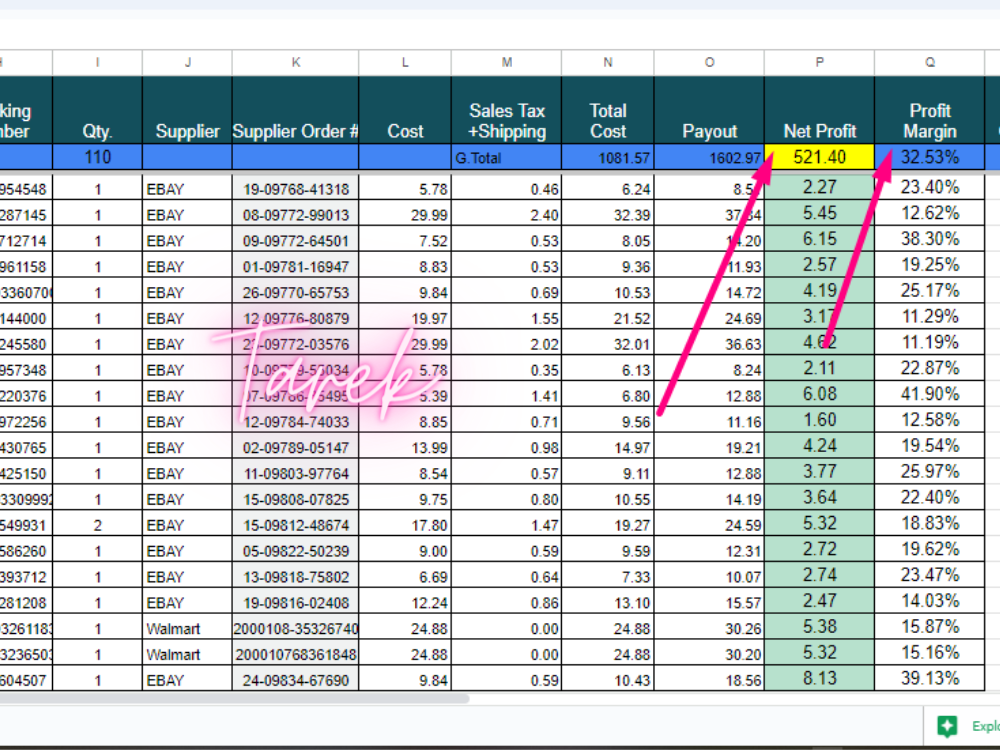Select column I header
This screenshot has height=750, width=1000.
coord(98,62)
